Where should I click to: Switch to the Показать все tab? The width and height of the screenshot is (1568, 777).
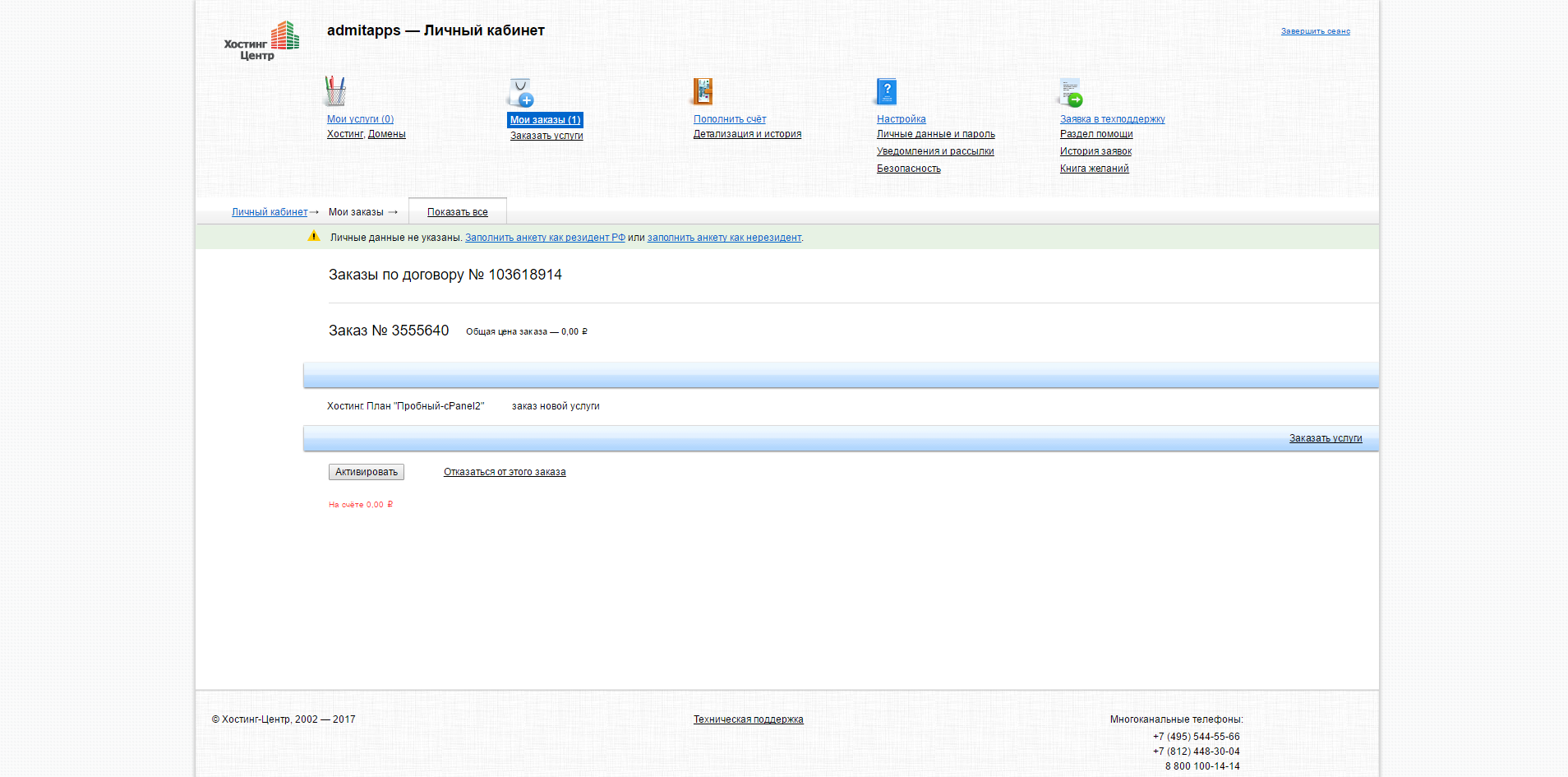[x=457, y=212]
